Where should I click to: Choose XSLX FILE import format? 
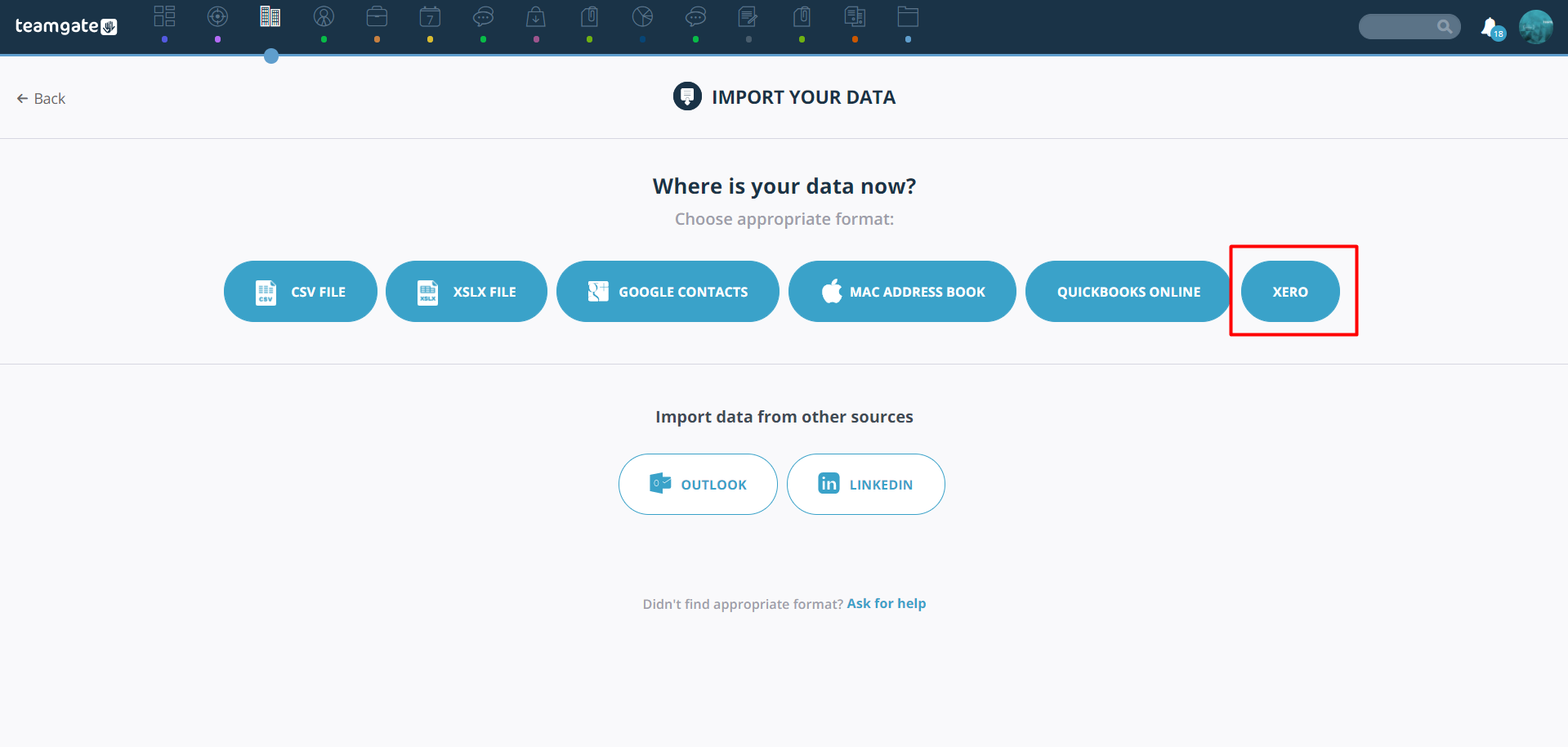point(467,291)
